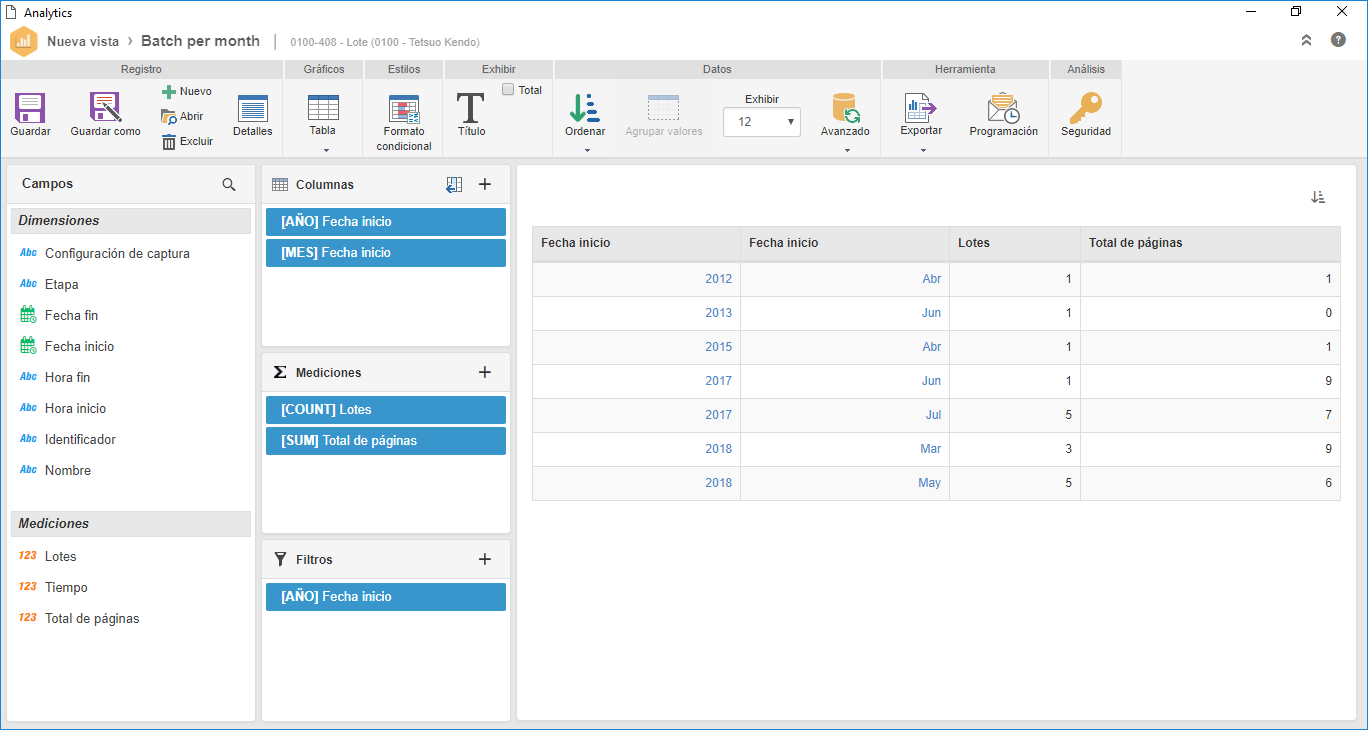Viewport: 1368px width, 730px height.
Task: Search fields in Campos panel
Action: click(229, 184)
